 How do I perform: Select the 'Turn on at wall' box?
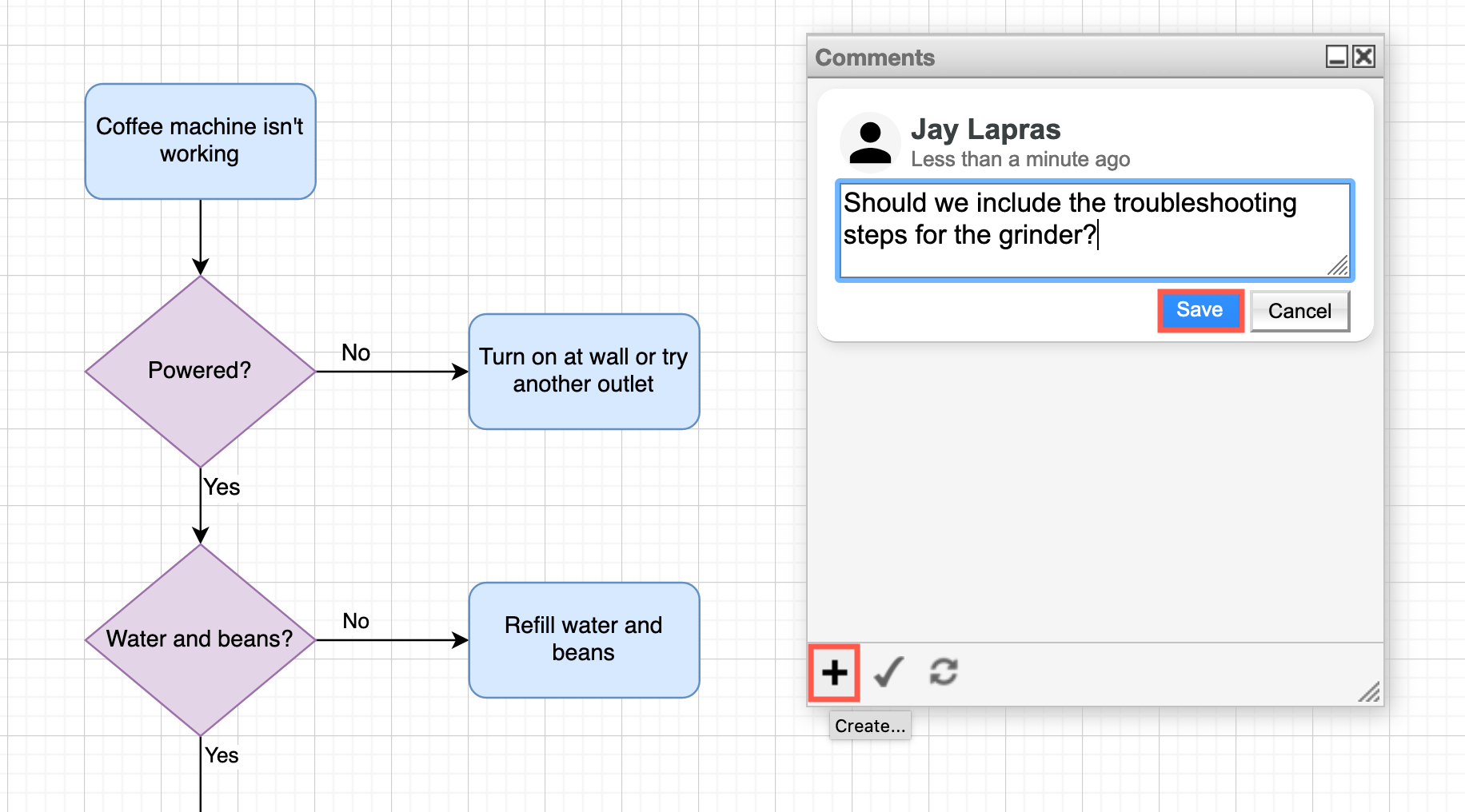pyautogui.click(x=583, y=370)
